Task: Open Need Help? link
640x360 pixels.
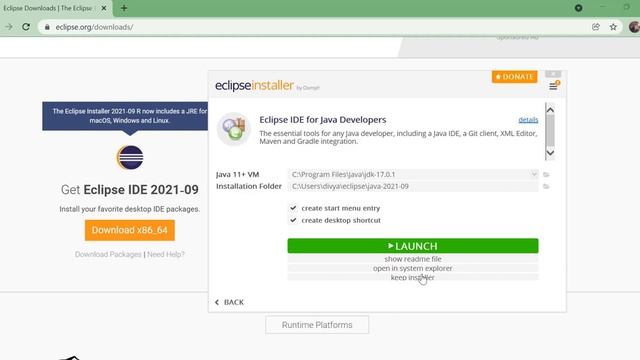Action: point(166,254)
